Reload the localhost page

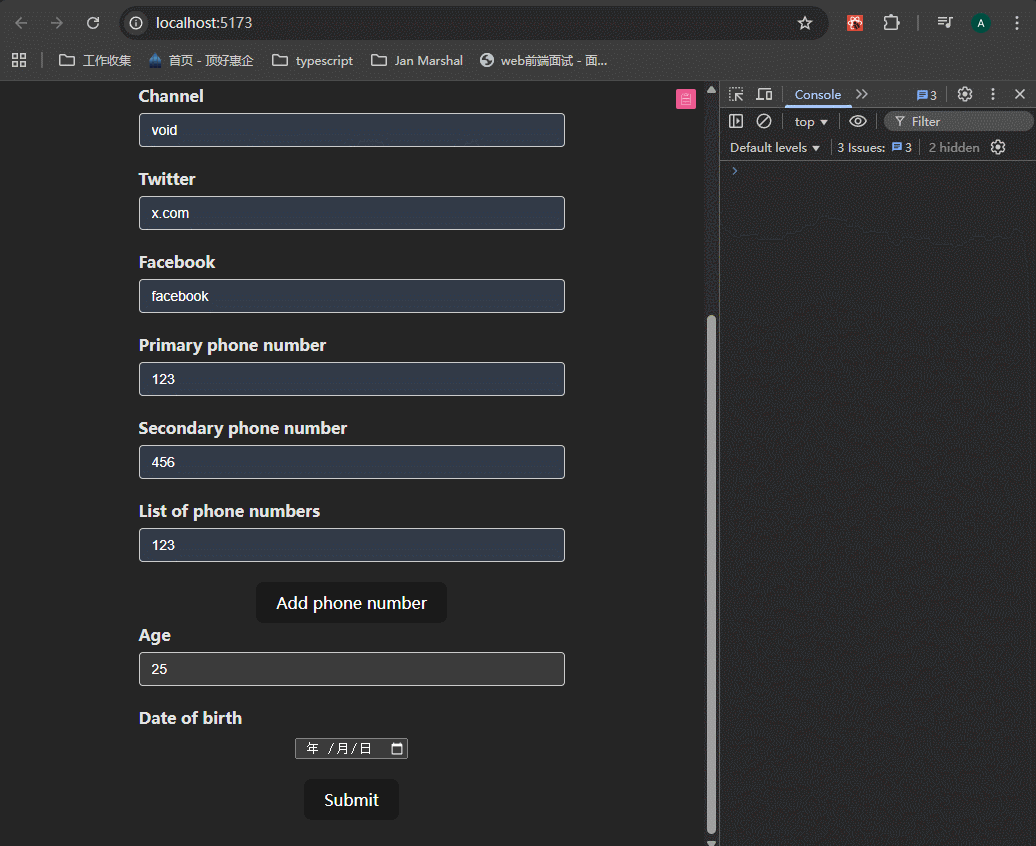[93, 23]
